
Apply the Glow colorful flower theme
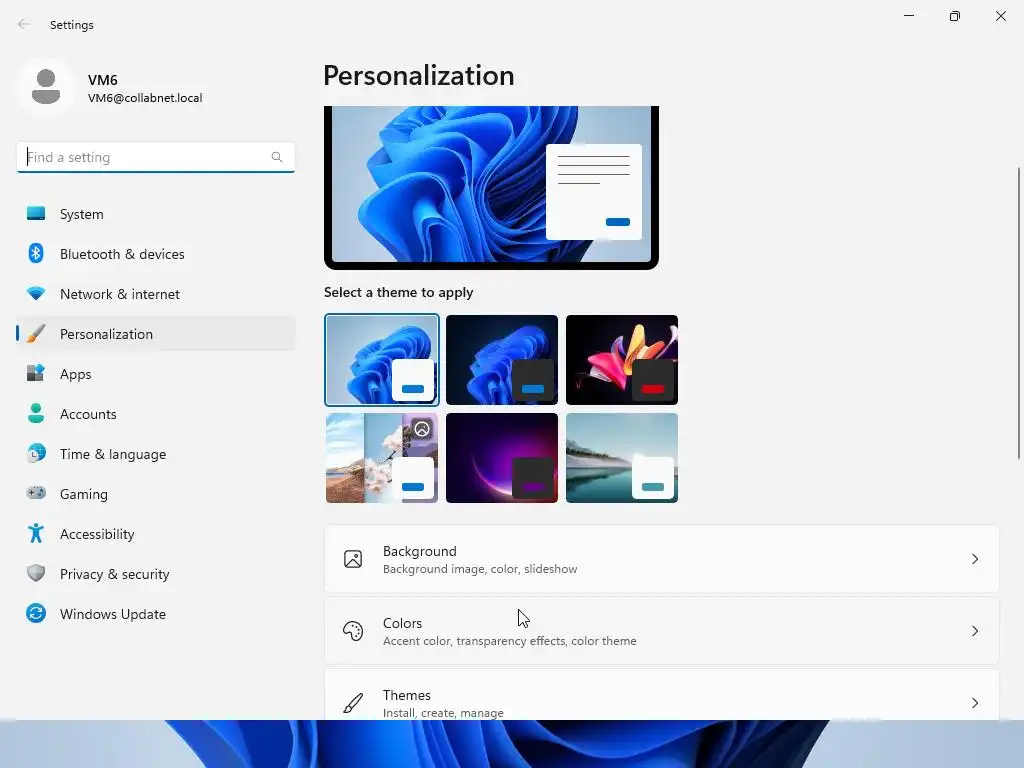pos(622,360)
